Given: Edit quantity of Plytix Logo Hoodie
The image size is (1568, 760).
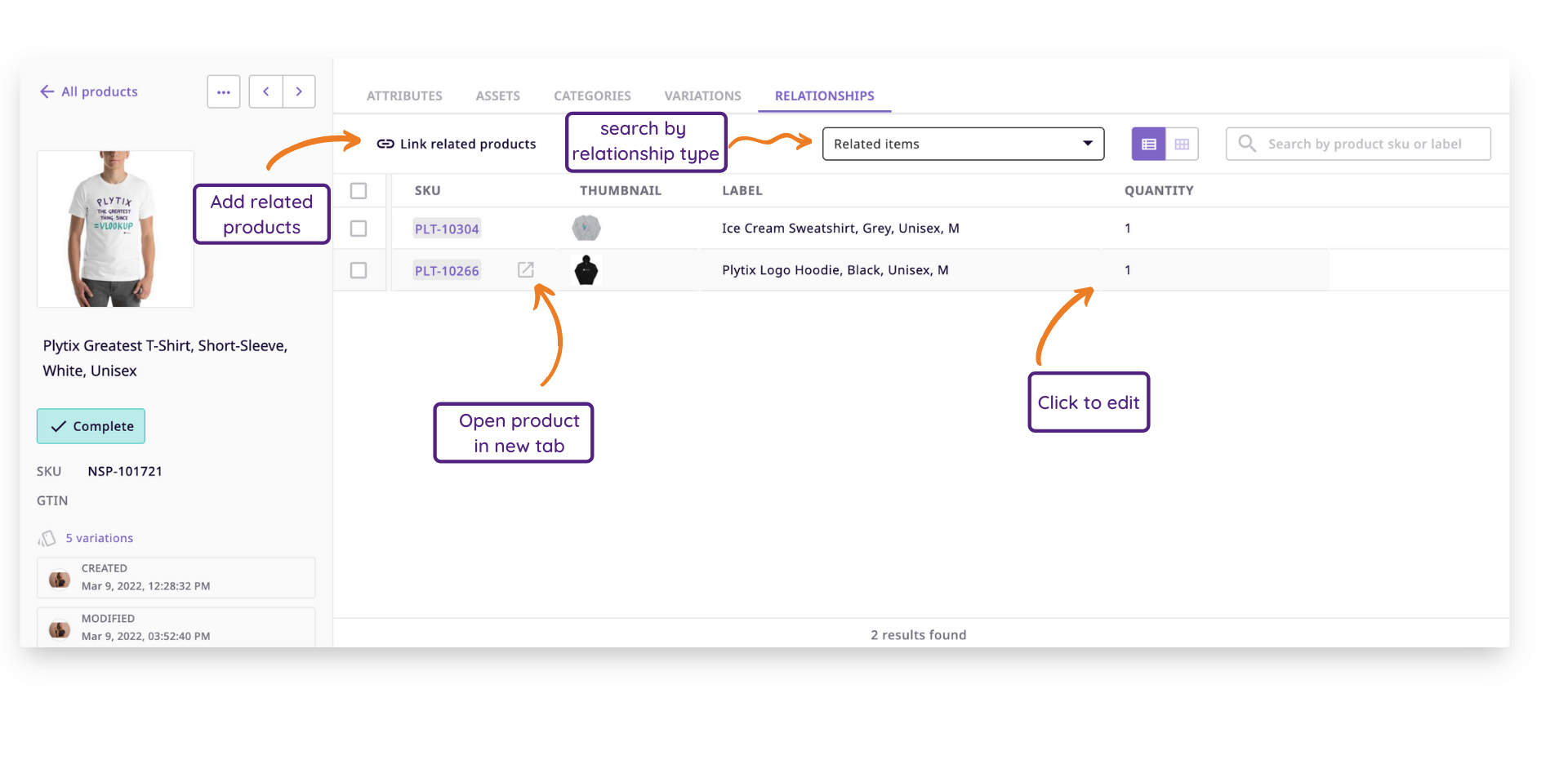Looking at the screenshot, I should [x=1128, y=270].
